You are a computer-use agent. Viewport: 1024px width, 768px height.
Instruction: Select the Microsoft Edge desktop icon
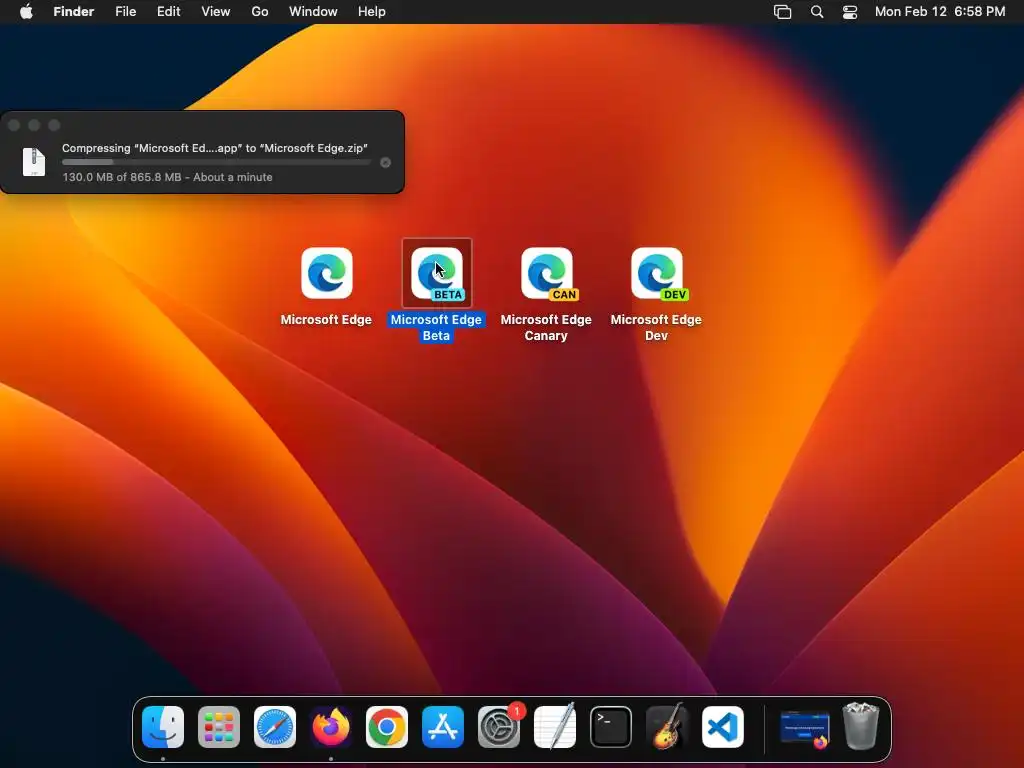pos(327,273)
